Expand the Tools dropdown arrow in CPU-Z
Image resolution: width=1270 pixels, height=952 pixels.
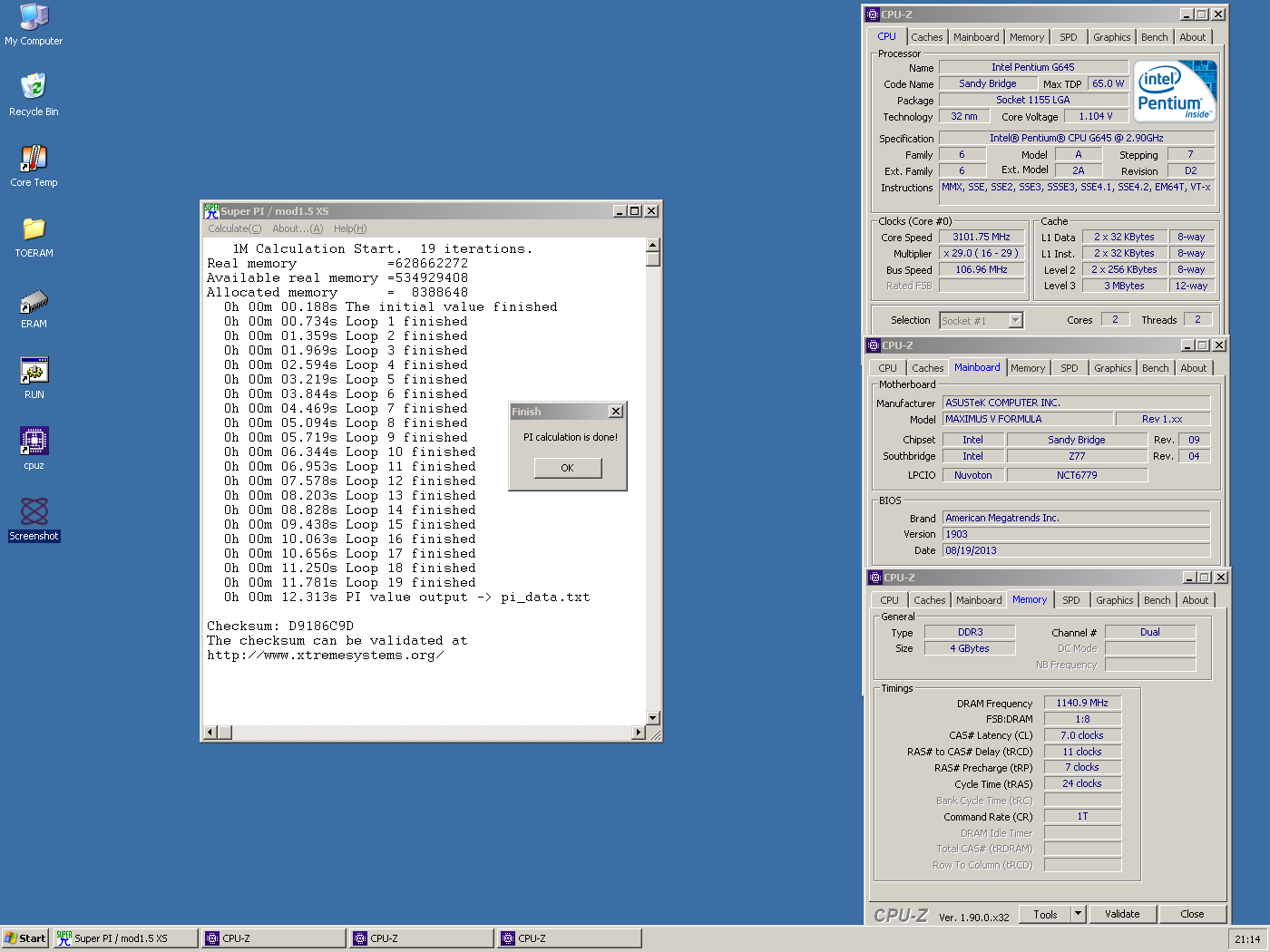point(1079,914)
